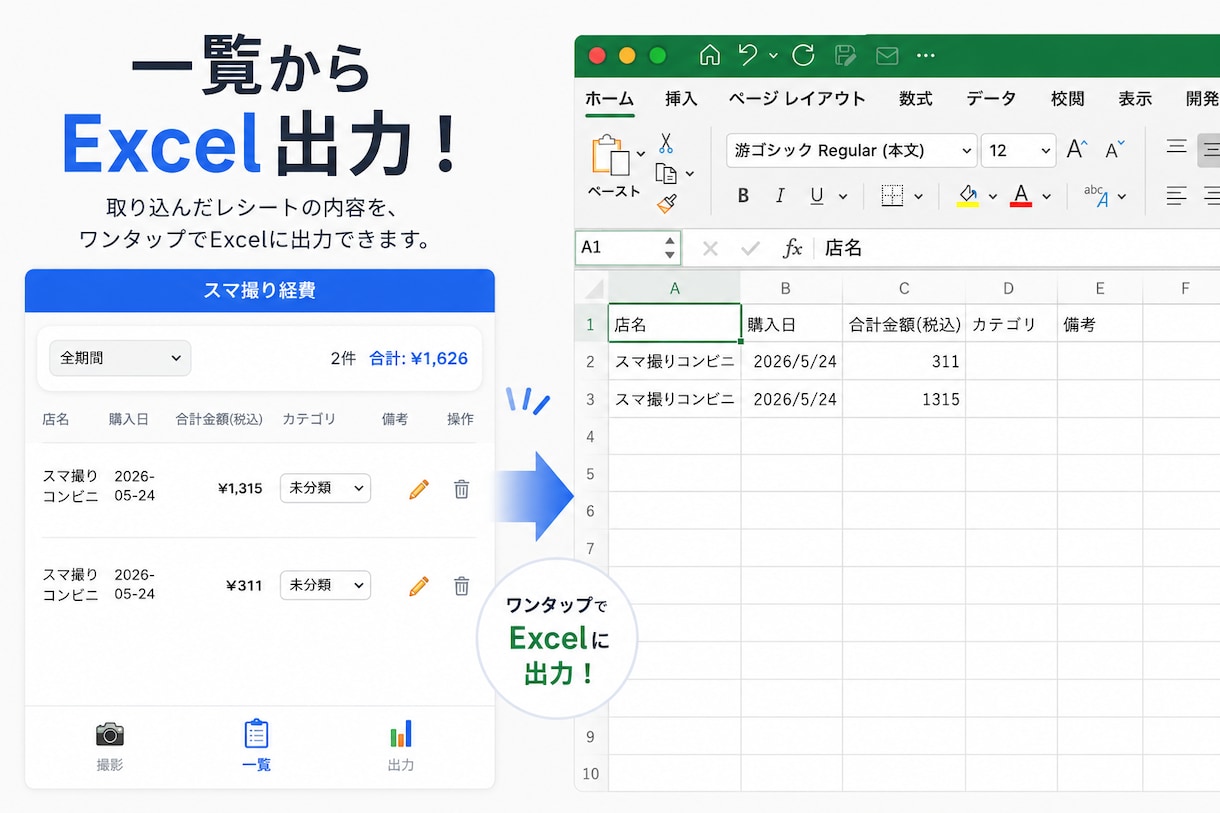Viewport: 1220px width, 813px height.
Task: Apply the yellow fill color bucket
Action: pyautogui.click(x=967, y=196)
